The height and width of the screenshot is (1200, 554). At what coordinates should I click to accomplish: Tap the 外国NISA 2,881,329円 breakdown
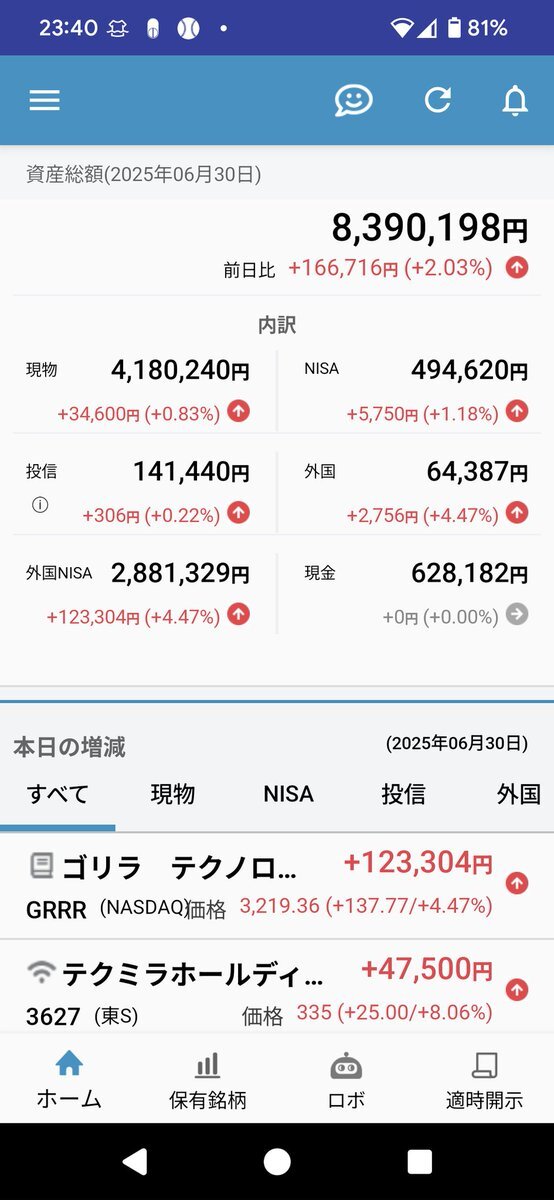(139, 593)
